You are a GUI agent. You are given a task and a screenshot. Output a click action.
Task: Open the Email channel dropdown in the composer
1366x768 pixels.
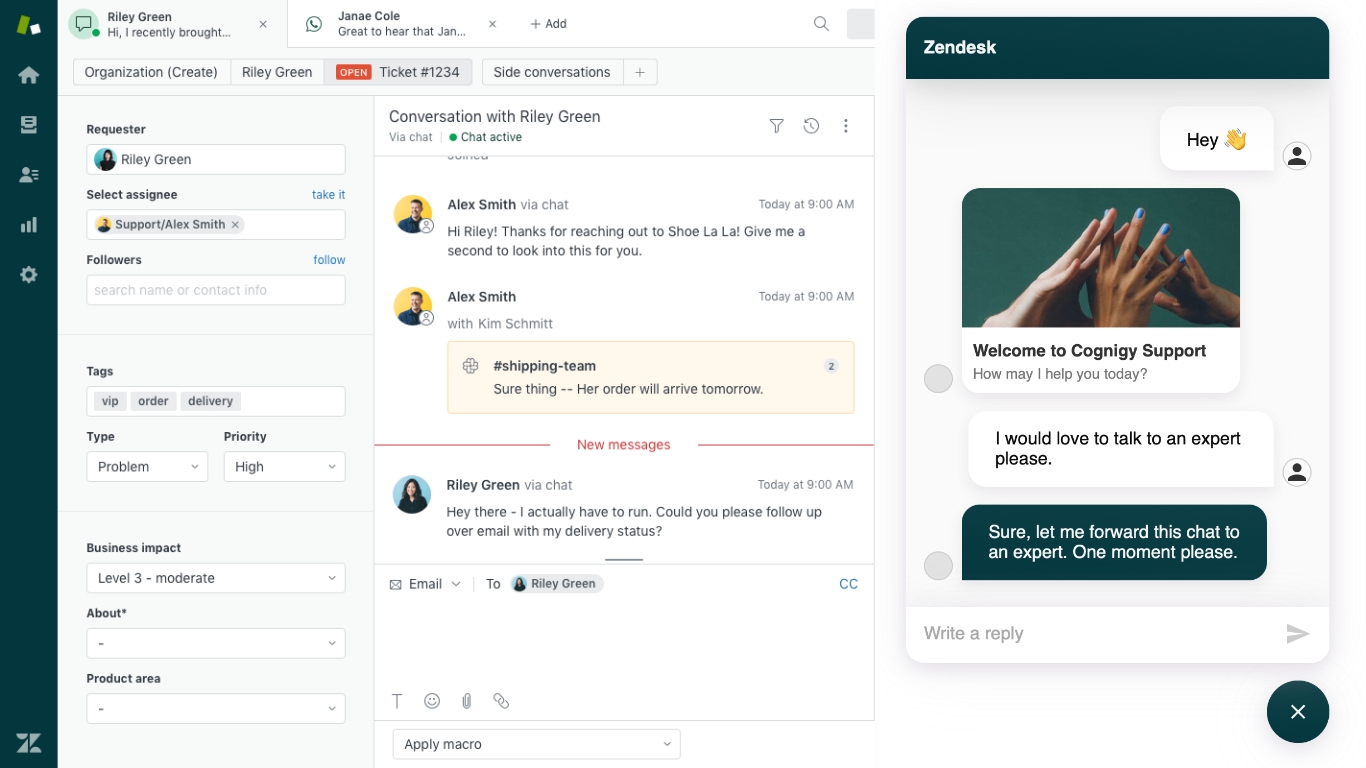click(x=425, y=583)
